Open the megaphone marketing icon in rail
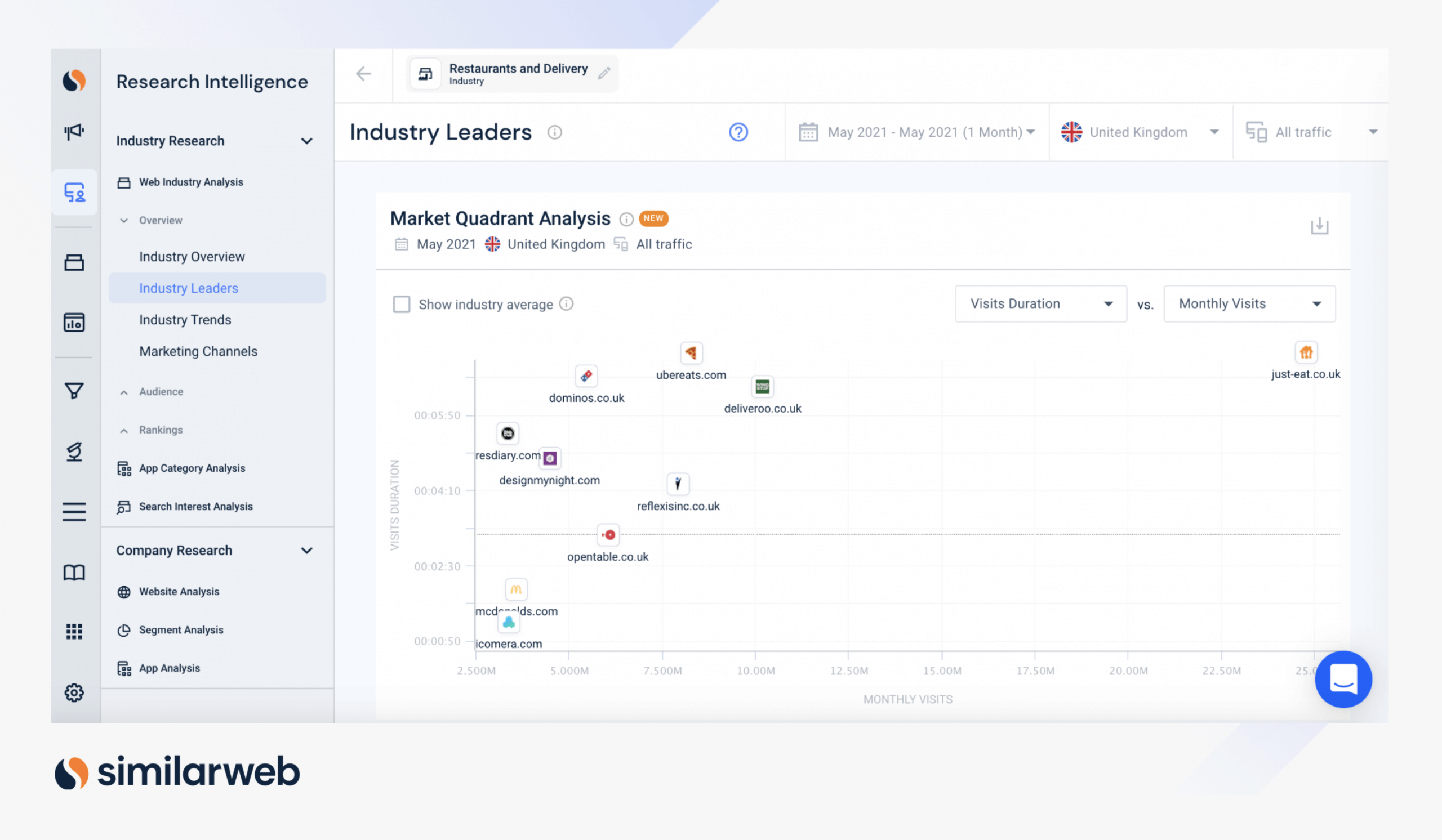Viewport: 1442px width, 840px height. [74, 132]
